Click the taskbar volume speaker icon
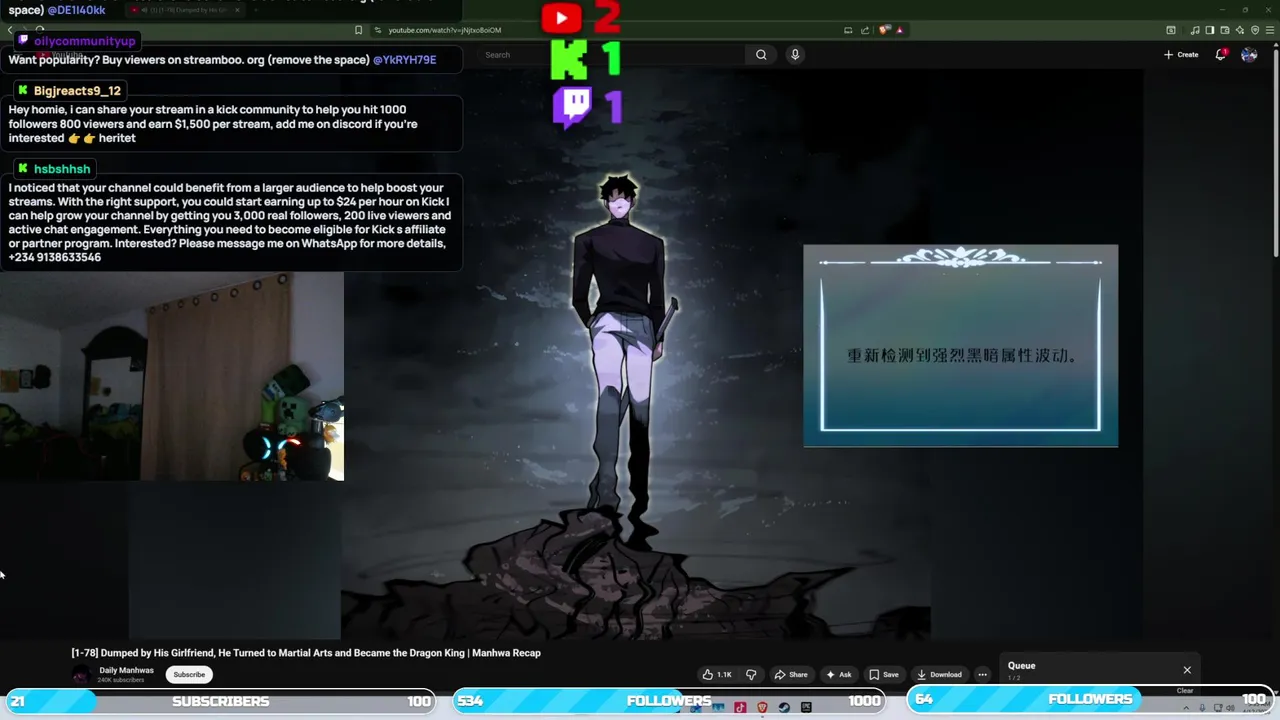The image size is (1280, 720). [1231, 708]
